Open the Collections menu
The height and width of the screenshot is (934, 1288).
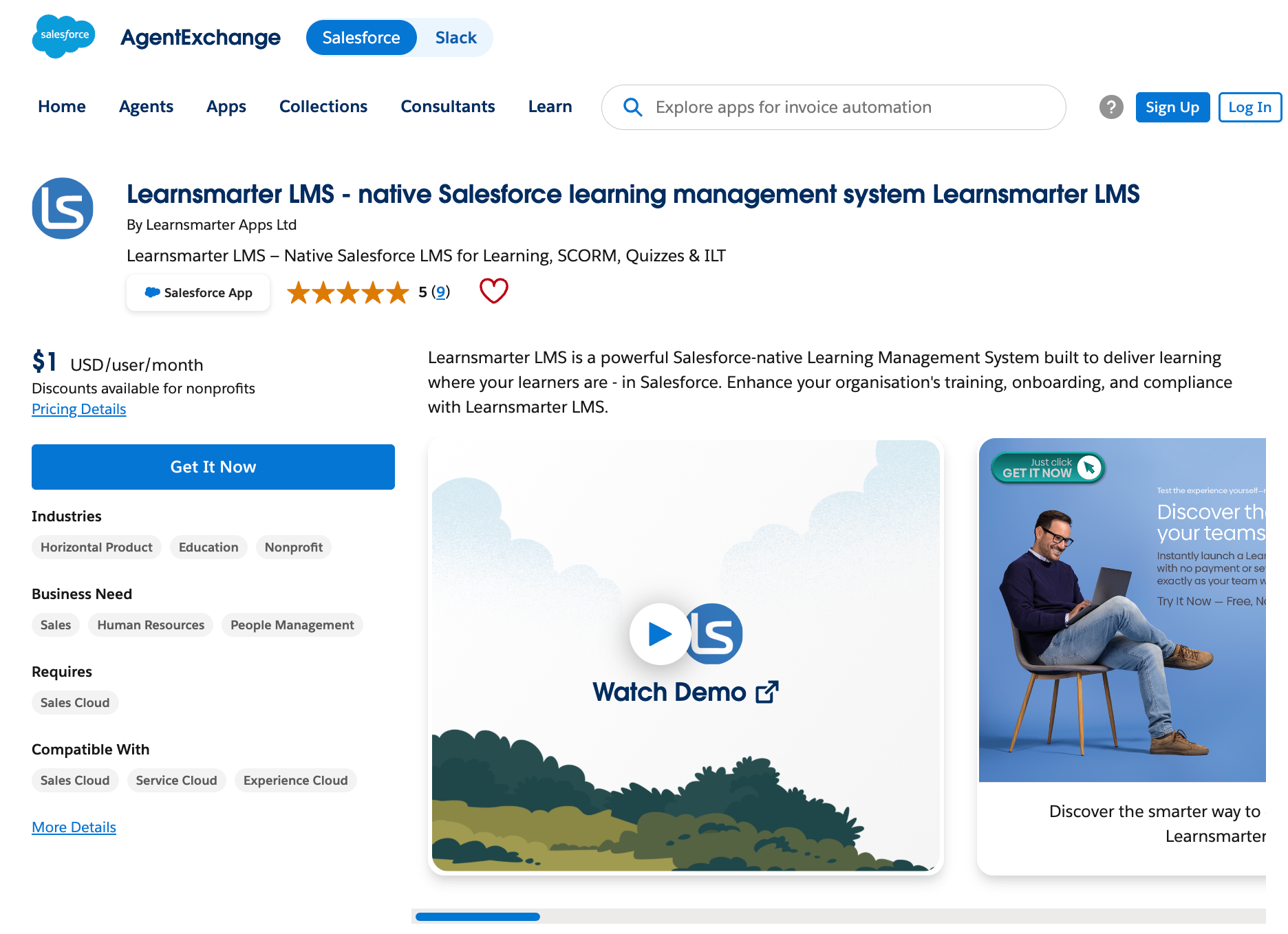pyautogui.click(x=323, y=107)
